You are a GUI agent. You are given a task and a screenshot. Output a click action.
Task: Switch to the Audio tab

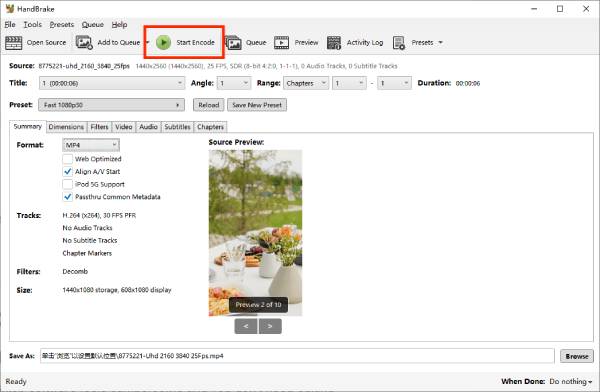point(148,127)
